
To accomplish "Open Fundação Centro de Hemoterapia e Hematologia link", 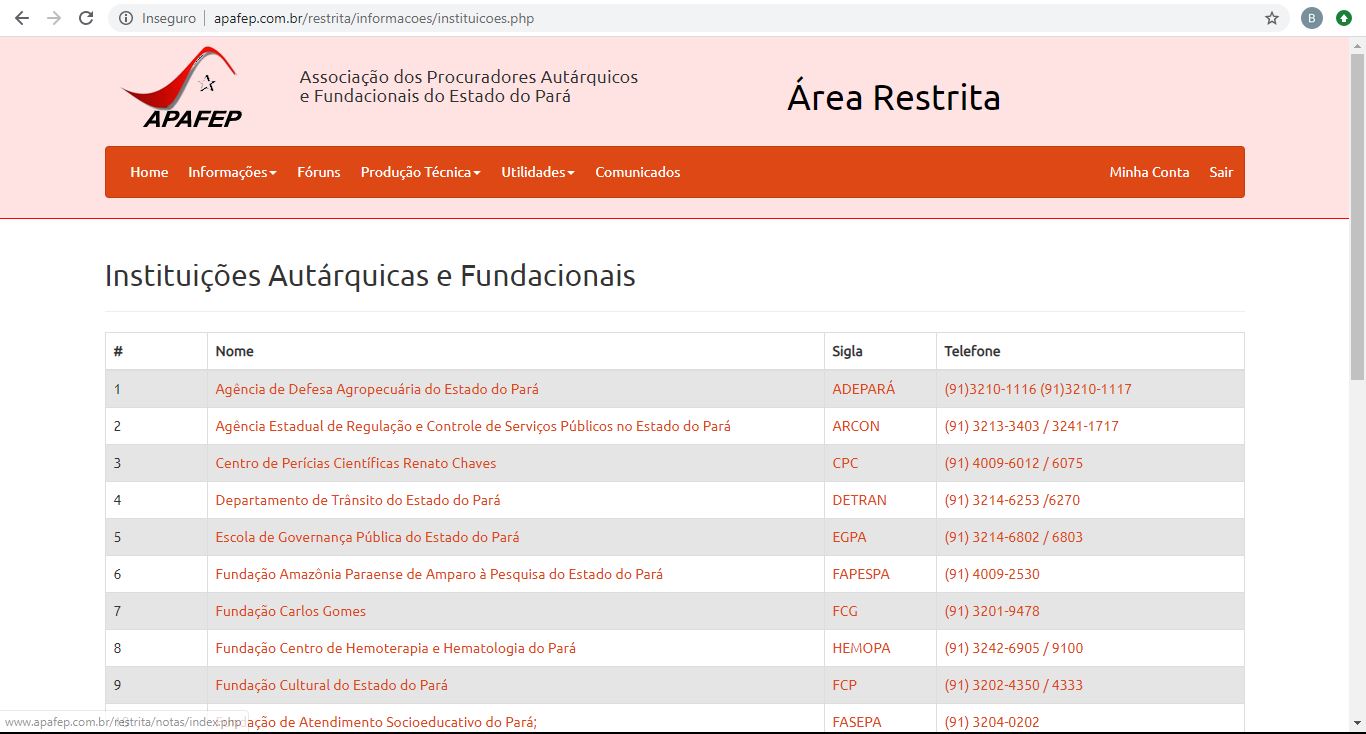I will [396, 648].
